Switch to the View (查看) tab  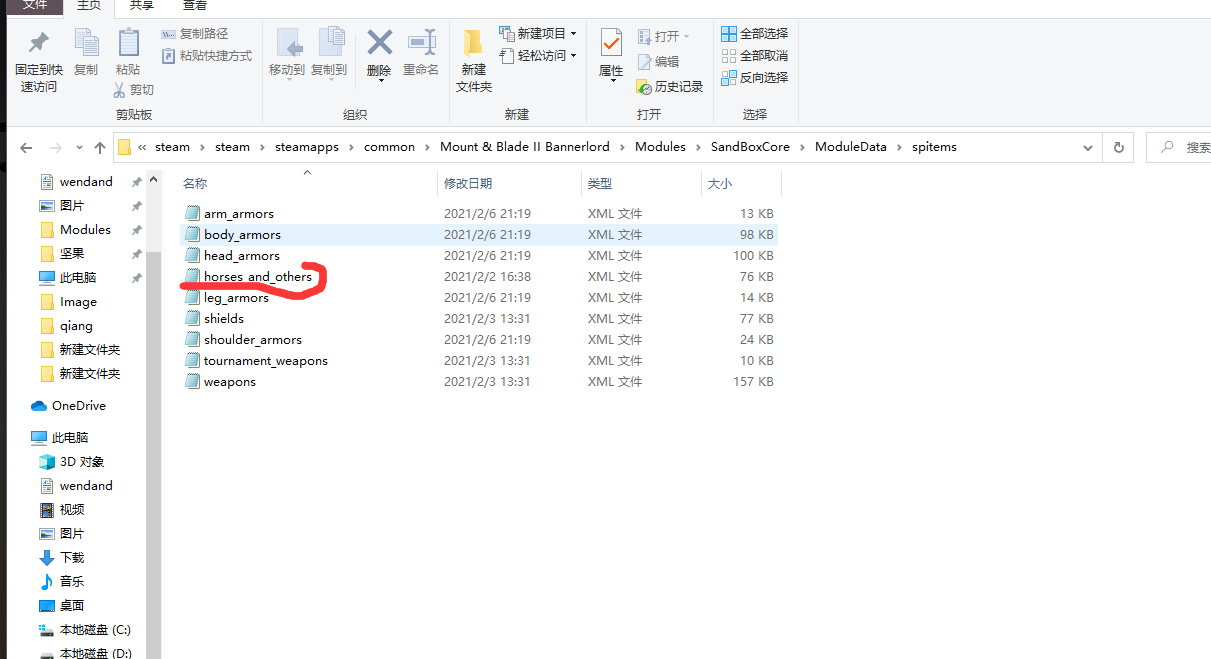pyautogui.click(x=194, y=6)
